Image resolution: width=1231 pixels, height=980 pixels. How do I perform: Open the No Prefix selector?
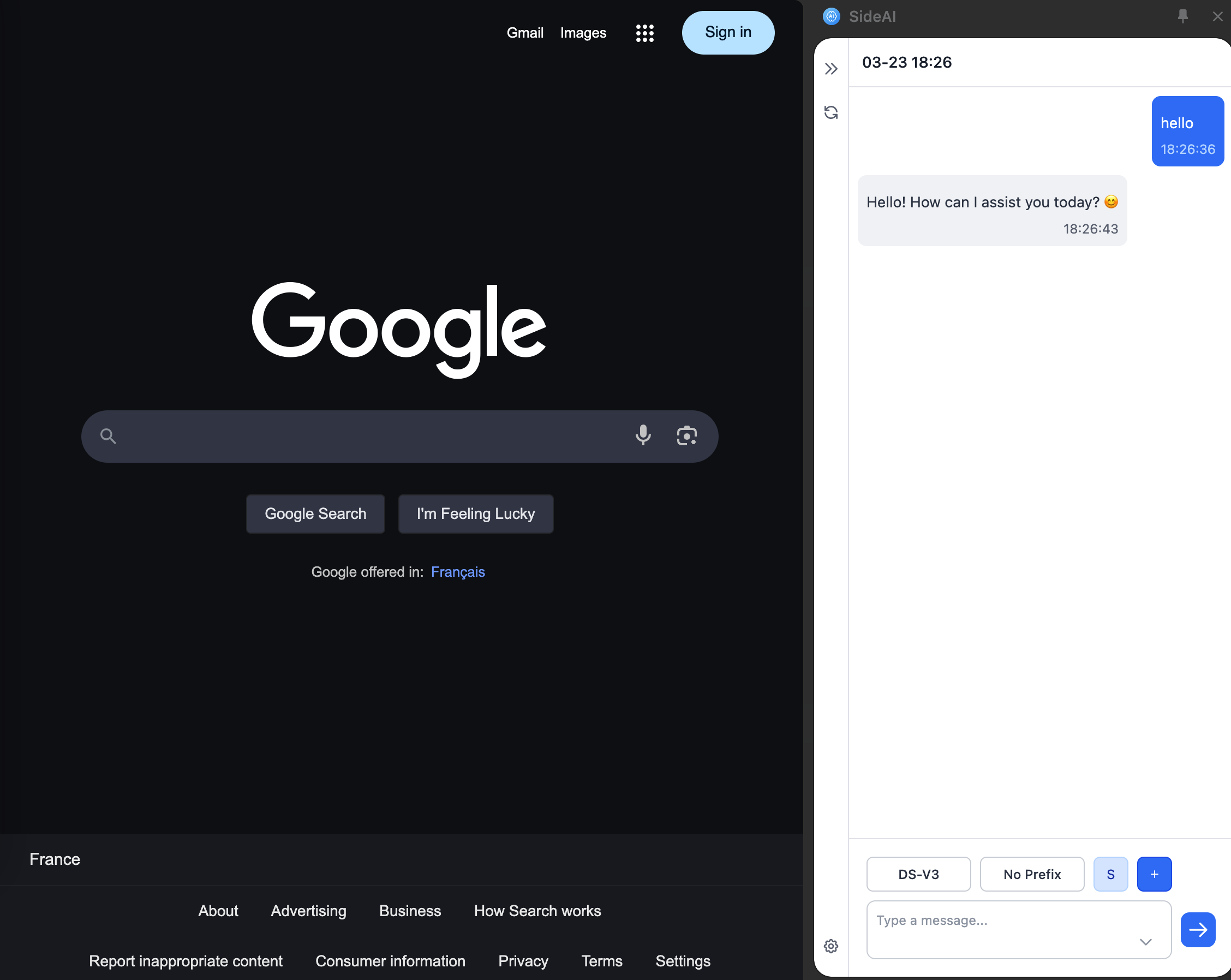pos(1032,874)
